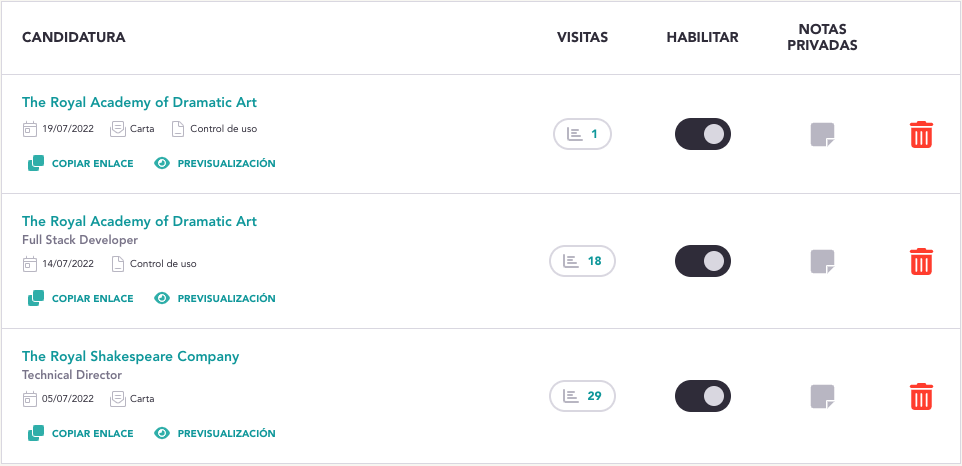Toggle Habilitar for Full Stack Developer
The width and height of the screenshot is (962, 466).
(x=703, y=261)
